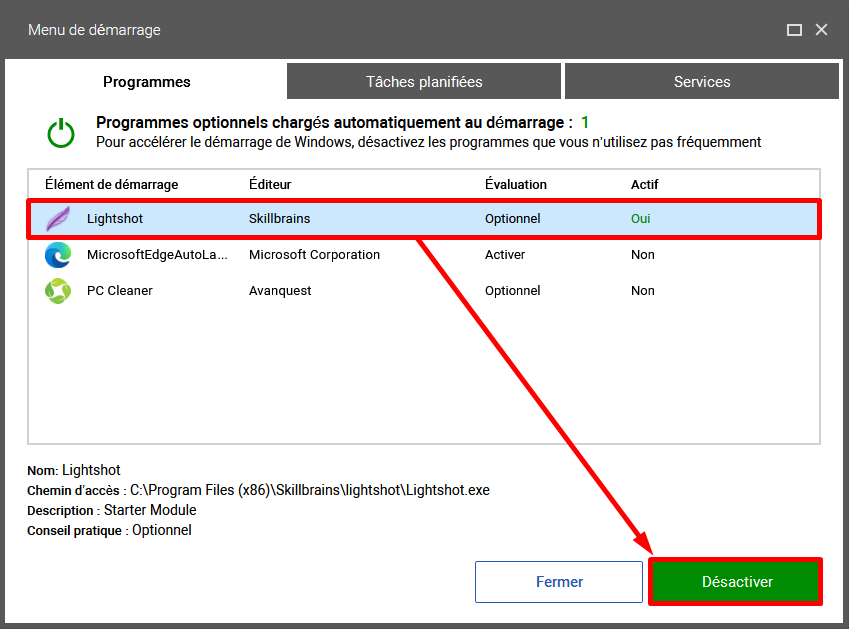Select the Microsoft Corporation editor cell
The image size is (849, 629).
(314, 255)
